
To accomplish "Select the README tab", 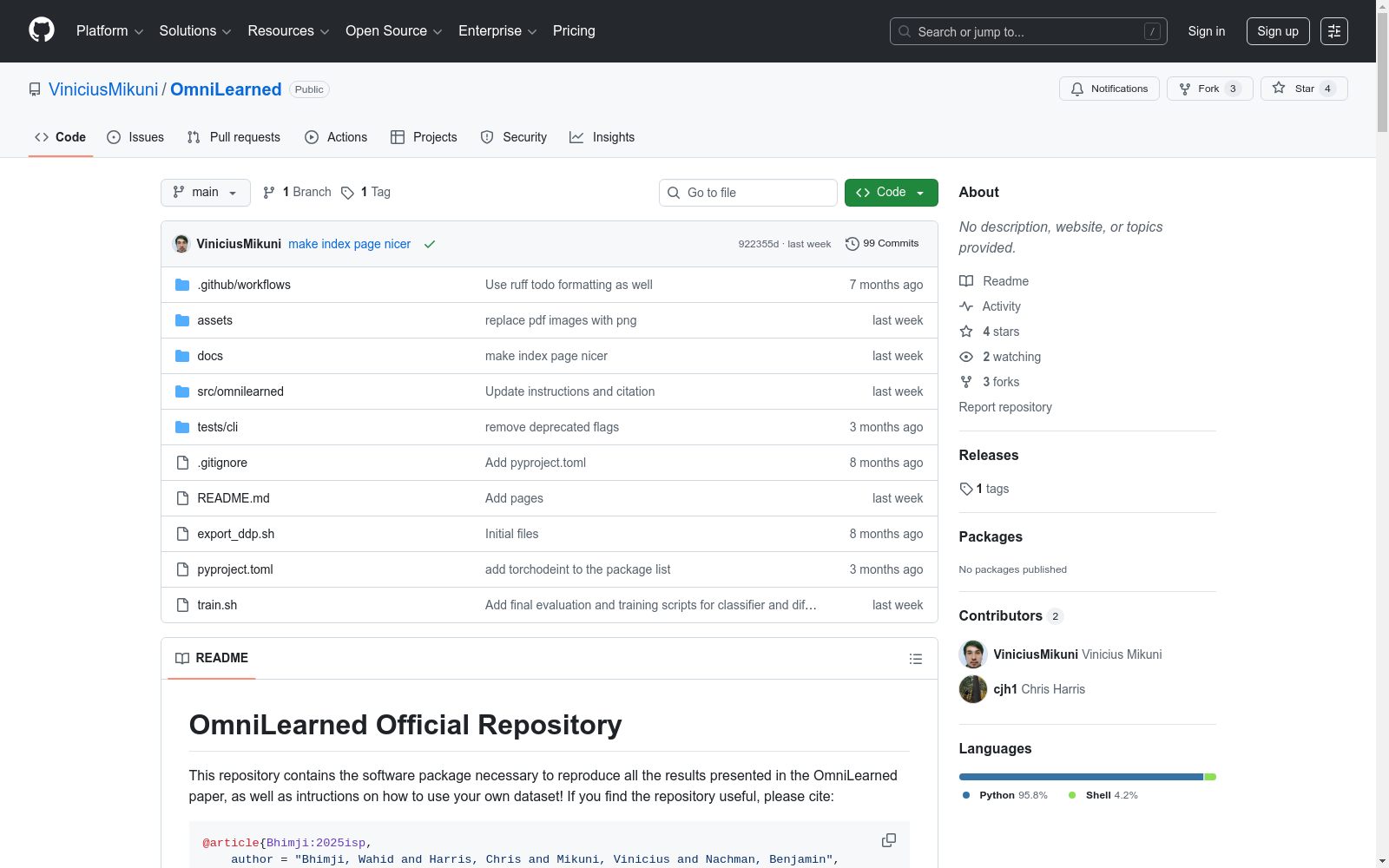I will [212, 658].
